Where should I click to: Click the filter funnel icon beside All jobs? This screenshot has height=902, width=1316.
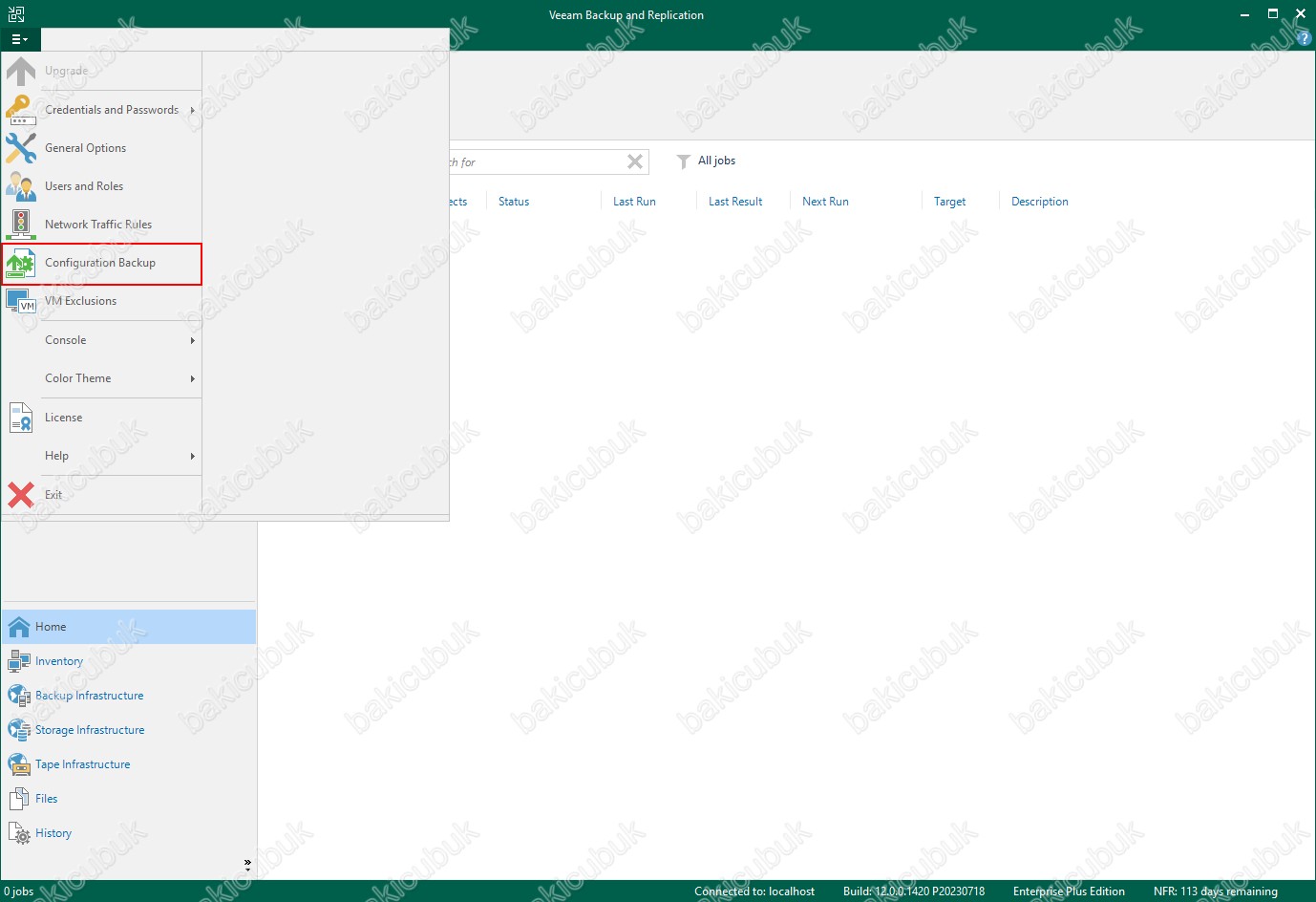click(684, 161)
